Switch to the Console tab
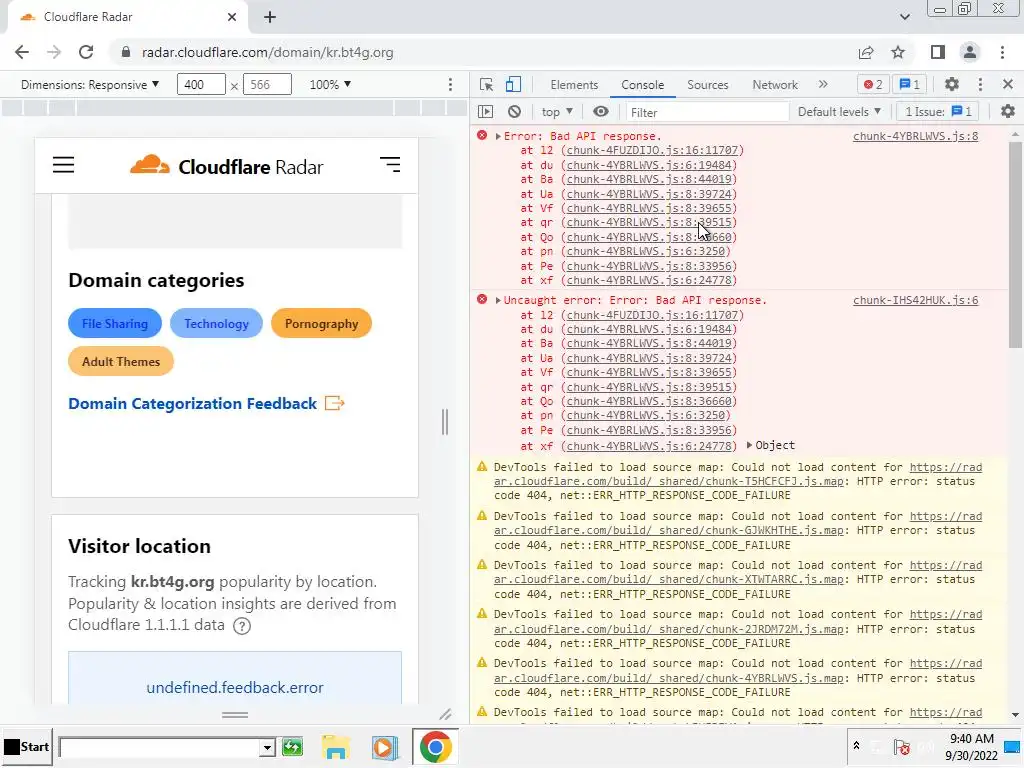Screen dimensions: 1024x768 (643, 85)
